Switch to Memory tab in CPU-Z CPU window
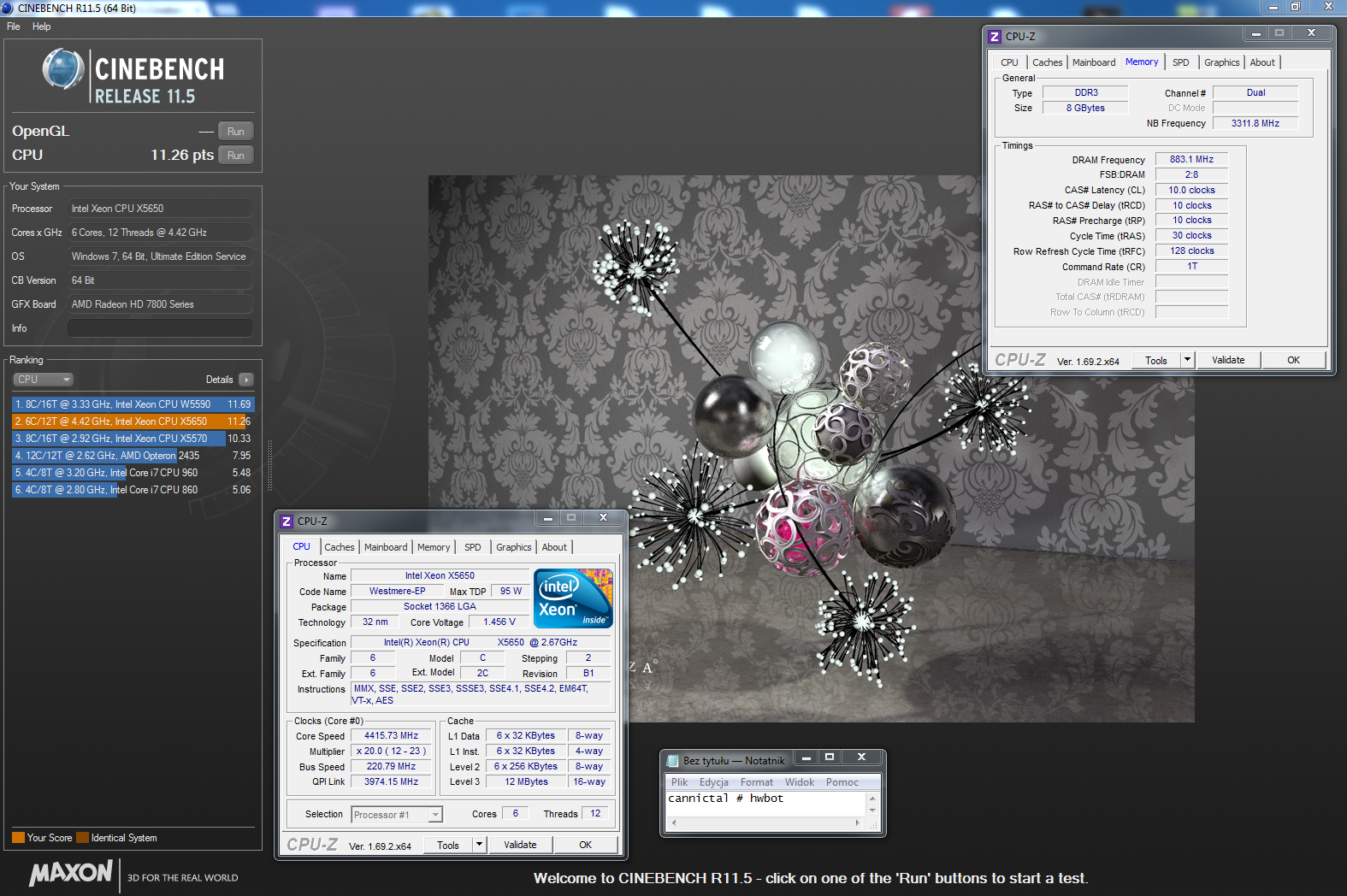 [434, 547]
